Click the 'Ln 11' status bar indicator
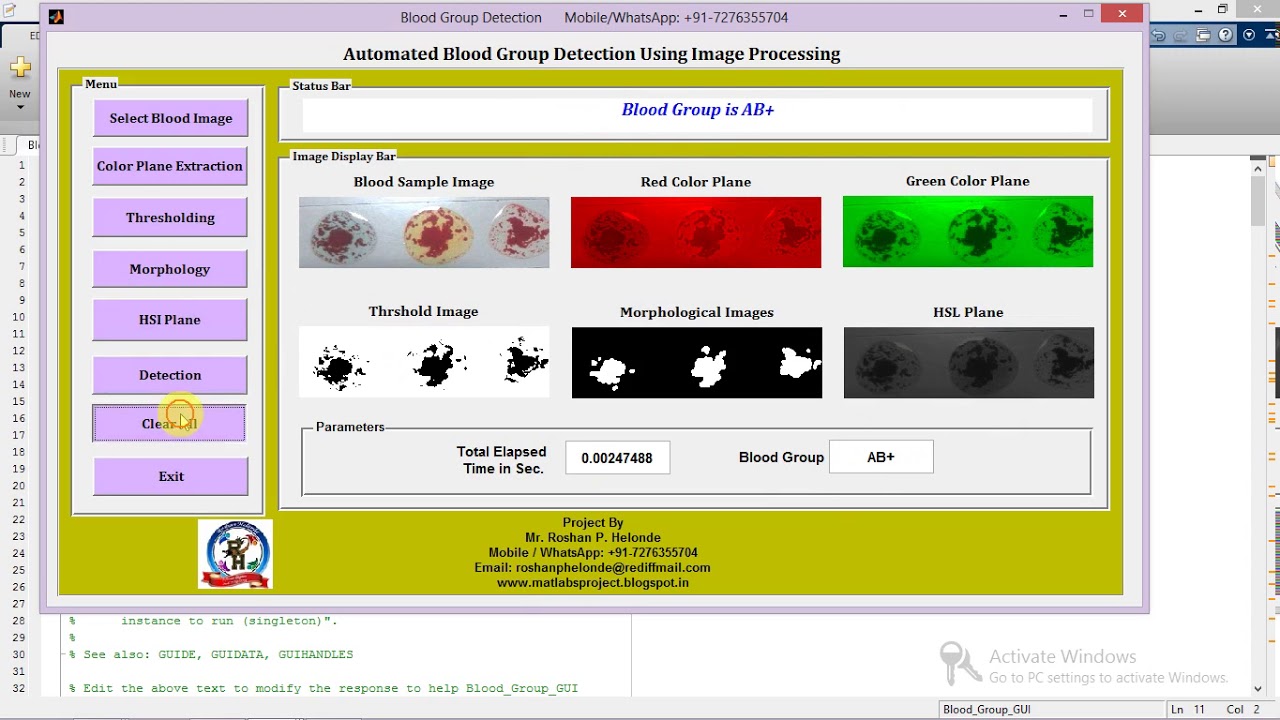 [1187, 709]
